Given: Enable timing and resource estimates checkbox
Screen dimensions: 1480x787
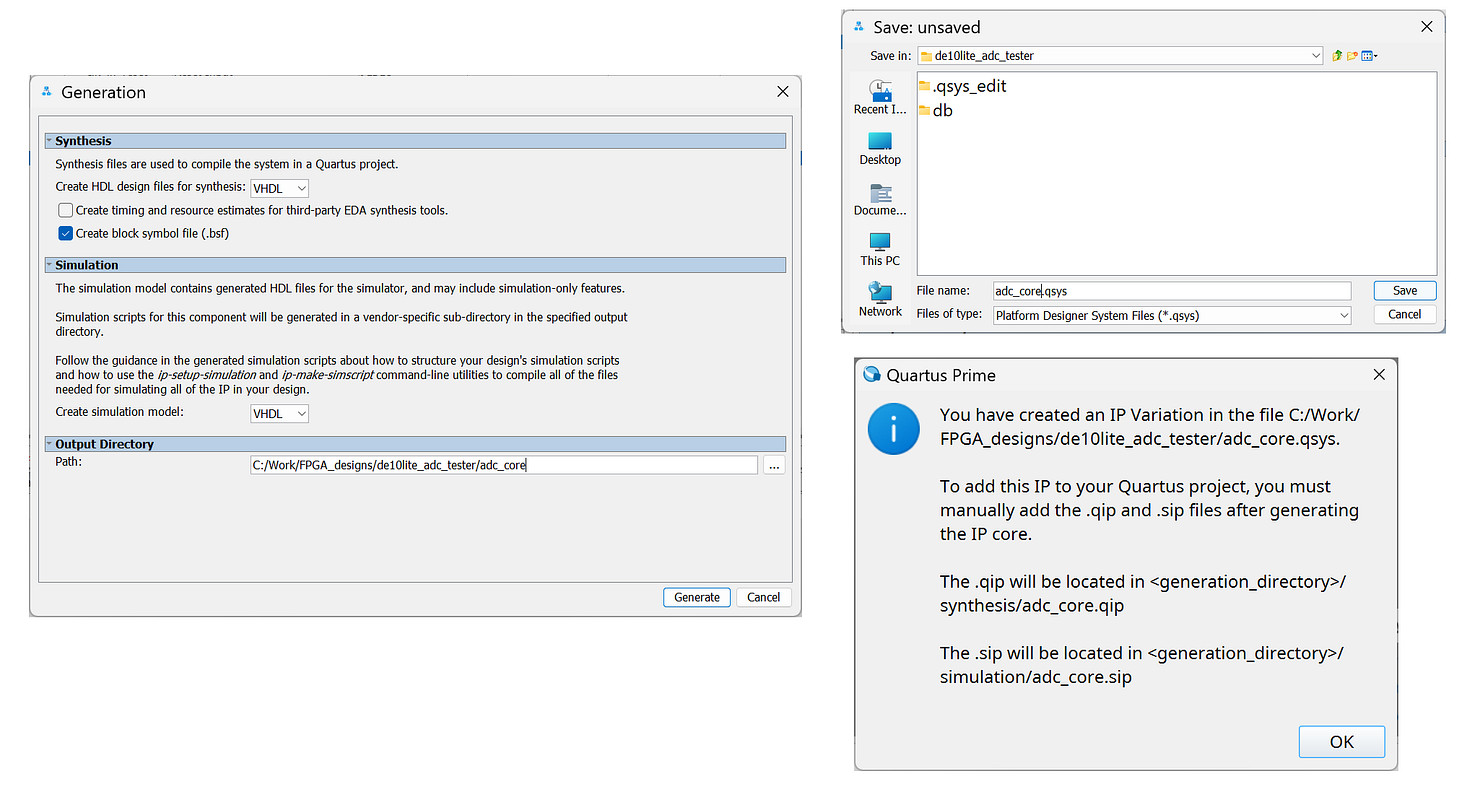Looking at the screenshot, I should 66,210.
